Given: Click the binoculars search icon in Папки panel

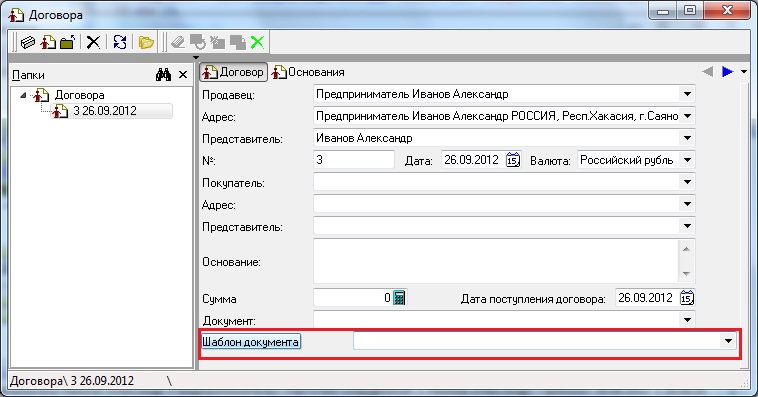Looking at the screenshot, I should (163, 75).
